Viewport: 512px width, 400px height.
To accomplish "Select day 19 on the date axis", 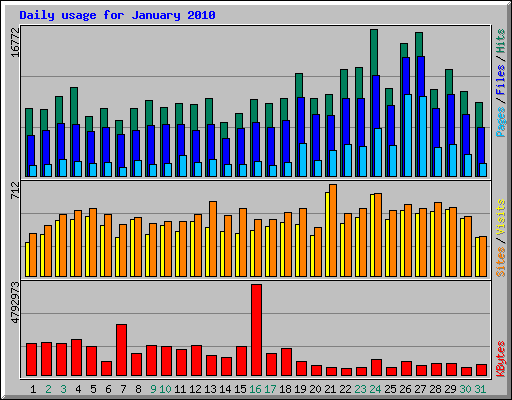I will point(300,389).
